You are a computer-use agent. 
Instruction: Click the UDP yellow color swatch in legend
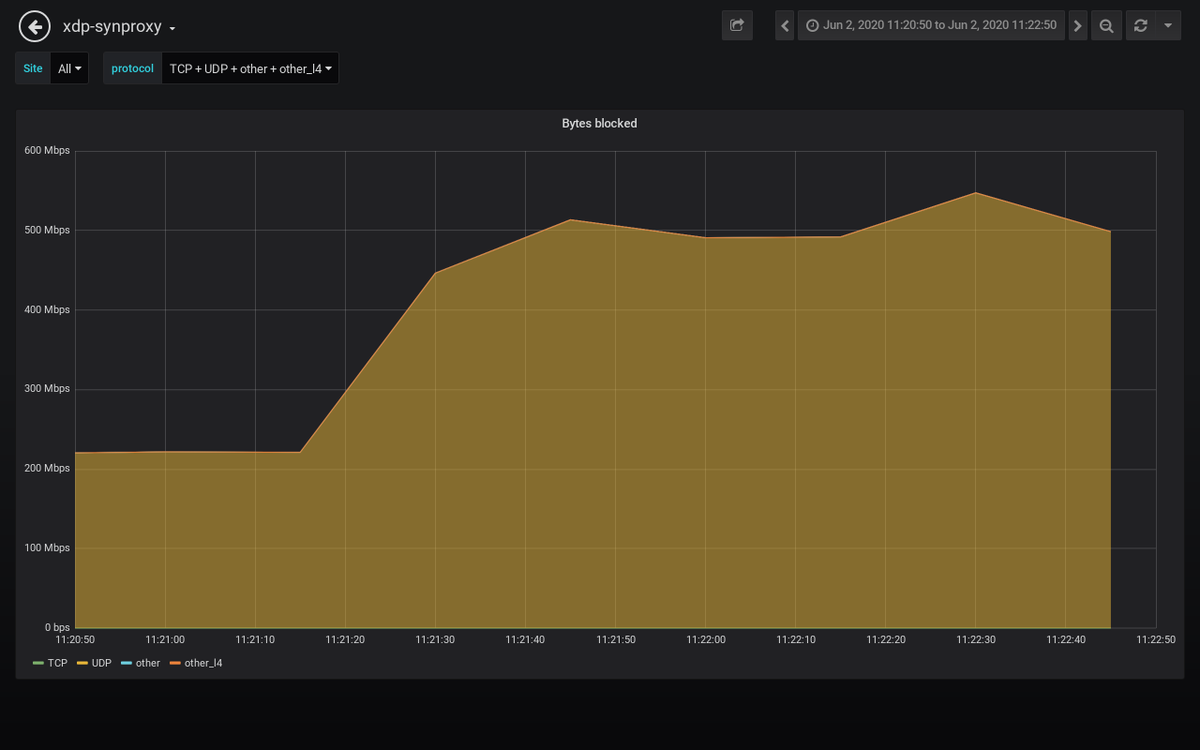(82, 663)
